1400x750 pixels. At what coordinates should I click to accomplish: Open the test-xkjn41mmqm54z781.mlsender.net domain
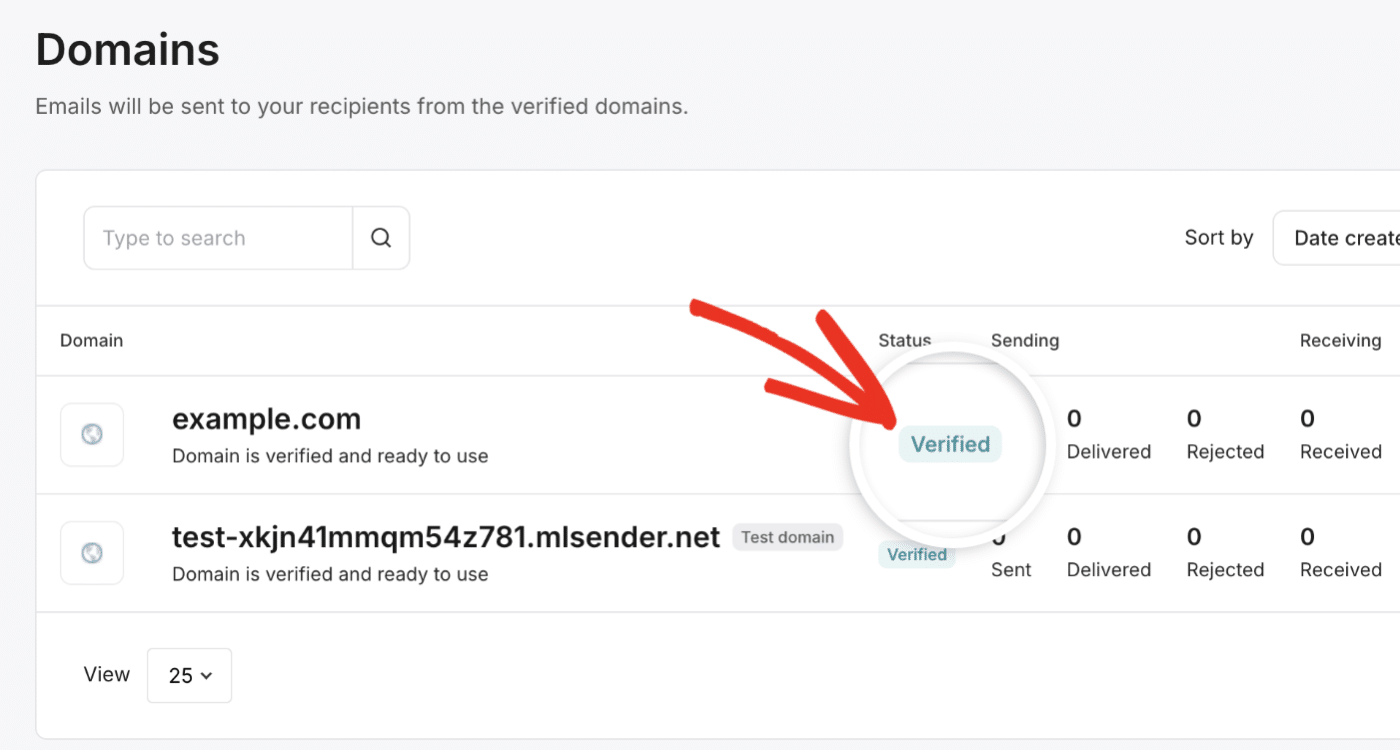click(446, 537)
